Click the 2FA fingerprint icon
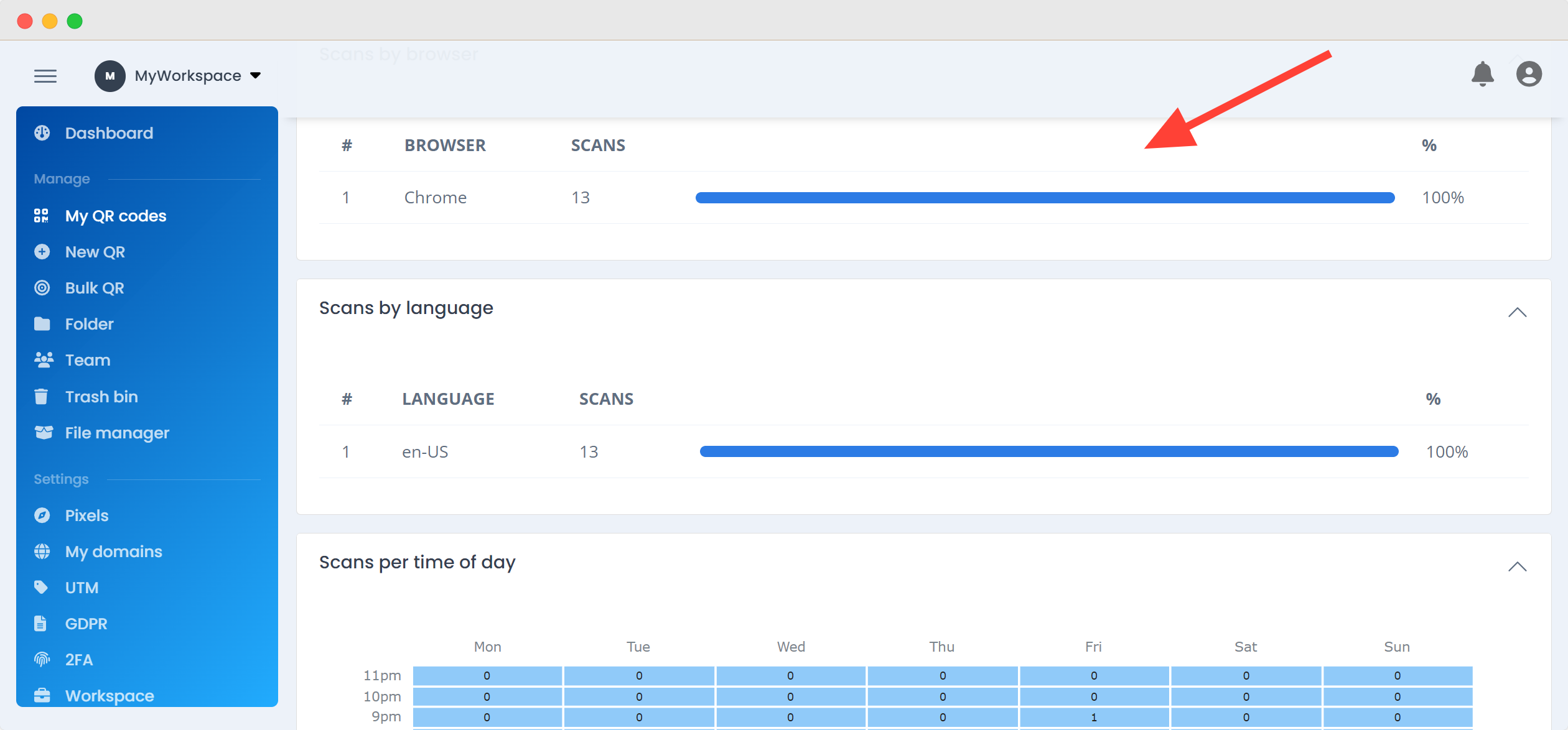Screen dimensions: 1568x730 42,660
